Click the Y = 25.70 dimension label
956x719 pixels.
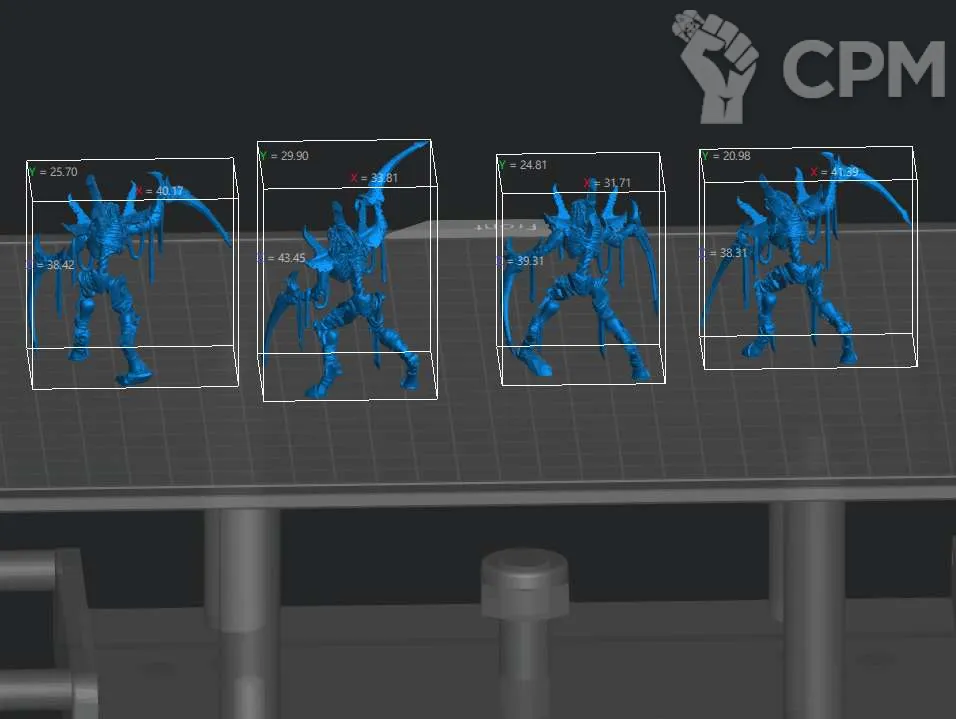(54, 172)
